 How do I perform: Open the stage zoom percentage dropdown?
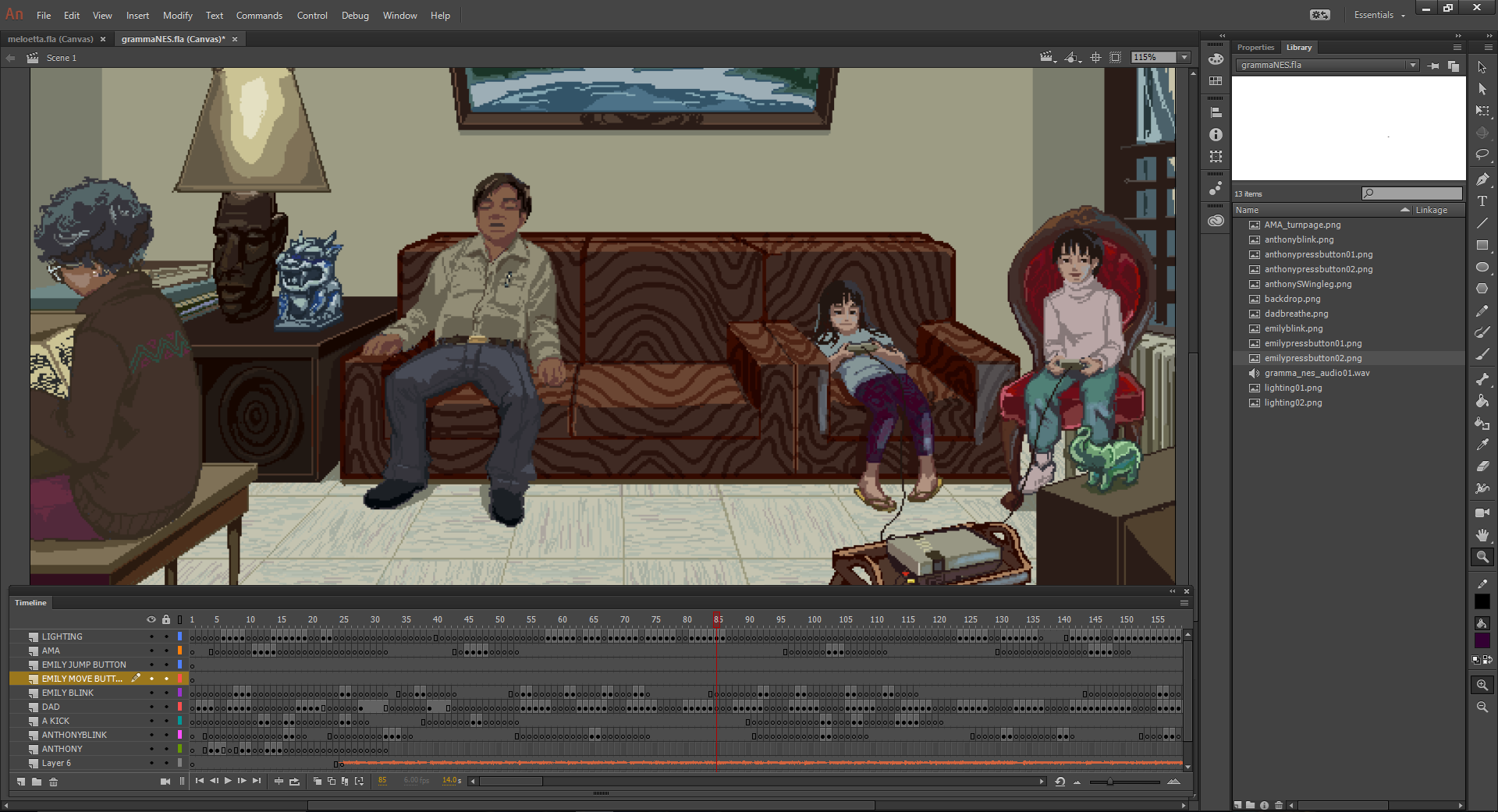[x=1184, y=58]
